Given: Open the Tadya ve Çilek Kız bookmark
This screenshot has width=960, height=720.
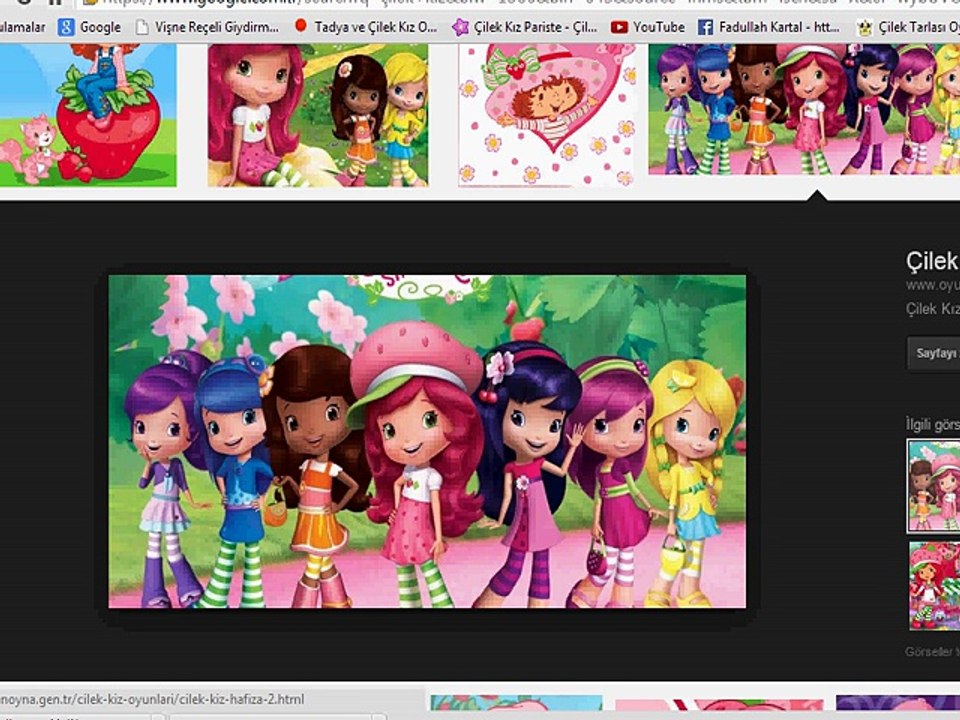Looking at the screenshot, I should [366, 27].
